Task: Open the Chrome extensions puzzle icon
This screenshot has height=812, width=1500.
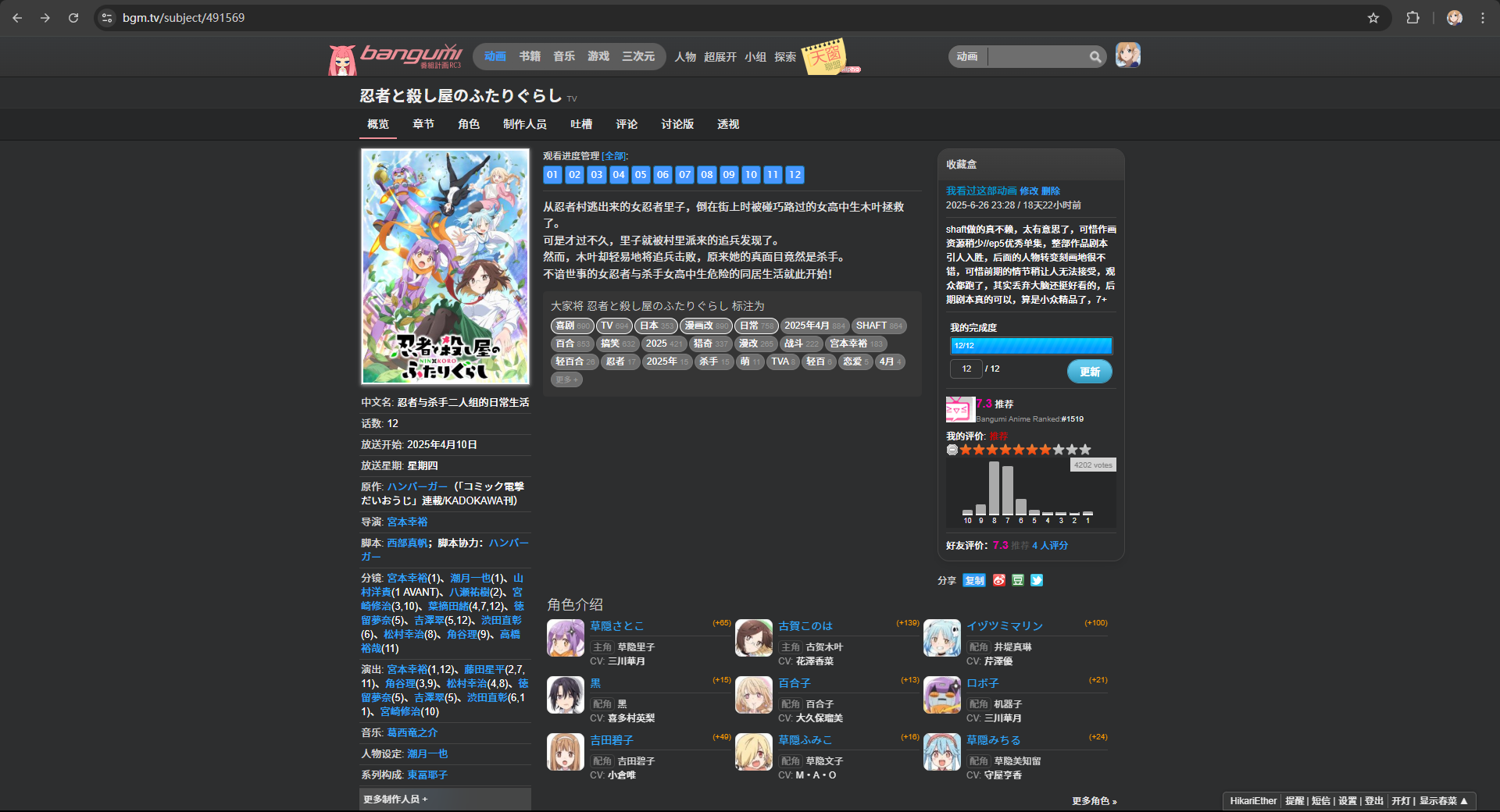Action: (x=1412, y=18)
